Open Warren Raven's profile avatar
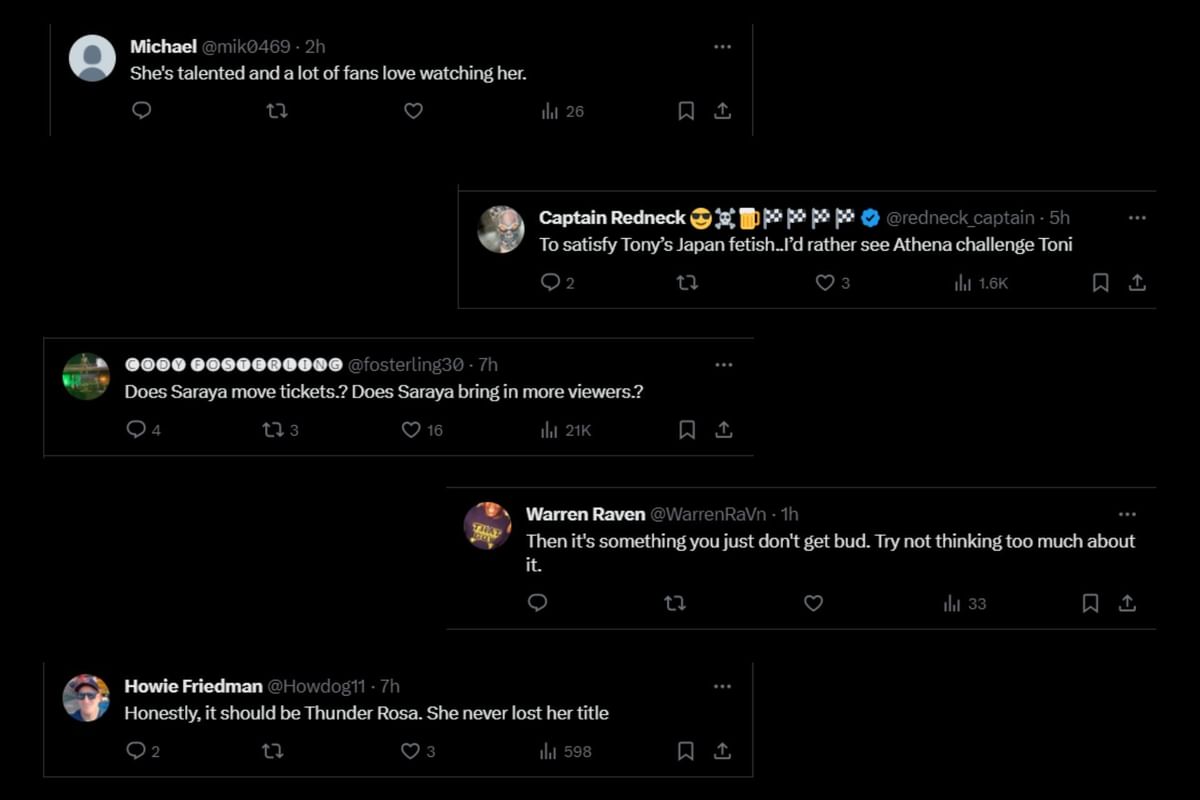Screen dimensions: 1200x800 coord(488,526)
